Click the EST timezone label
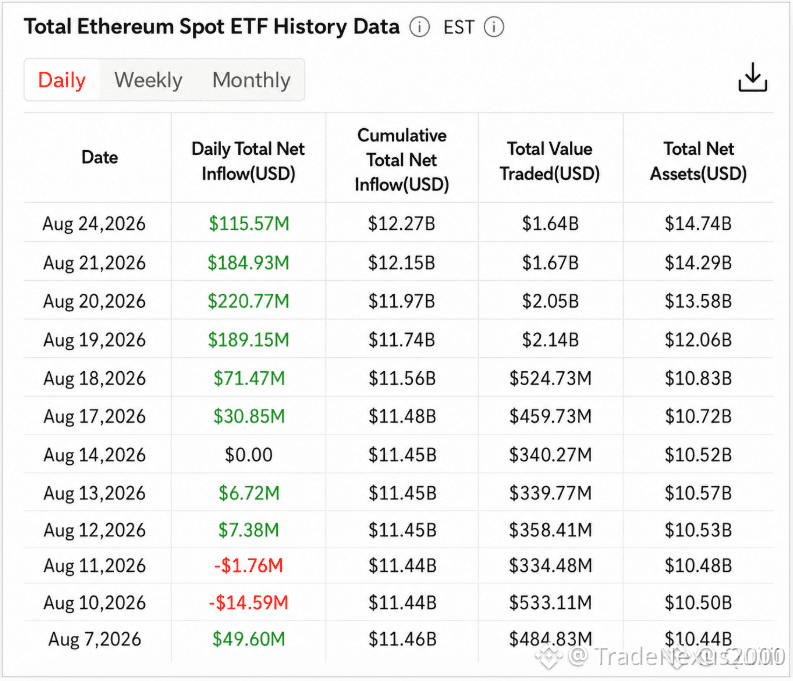This screenshot has width=793, height=681. coord(459,27)
